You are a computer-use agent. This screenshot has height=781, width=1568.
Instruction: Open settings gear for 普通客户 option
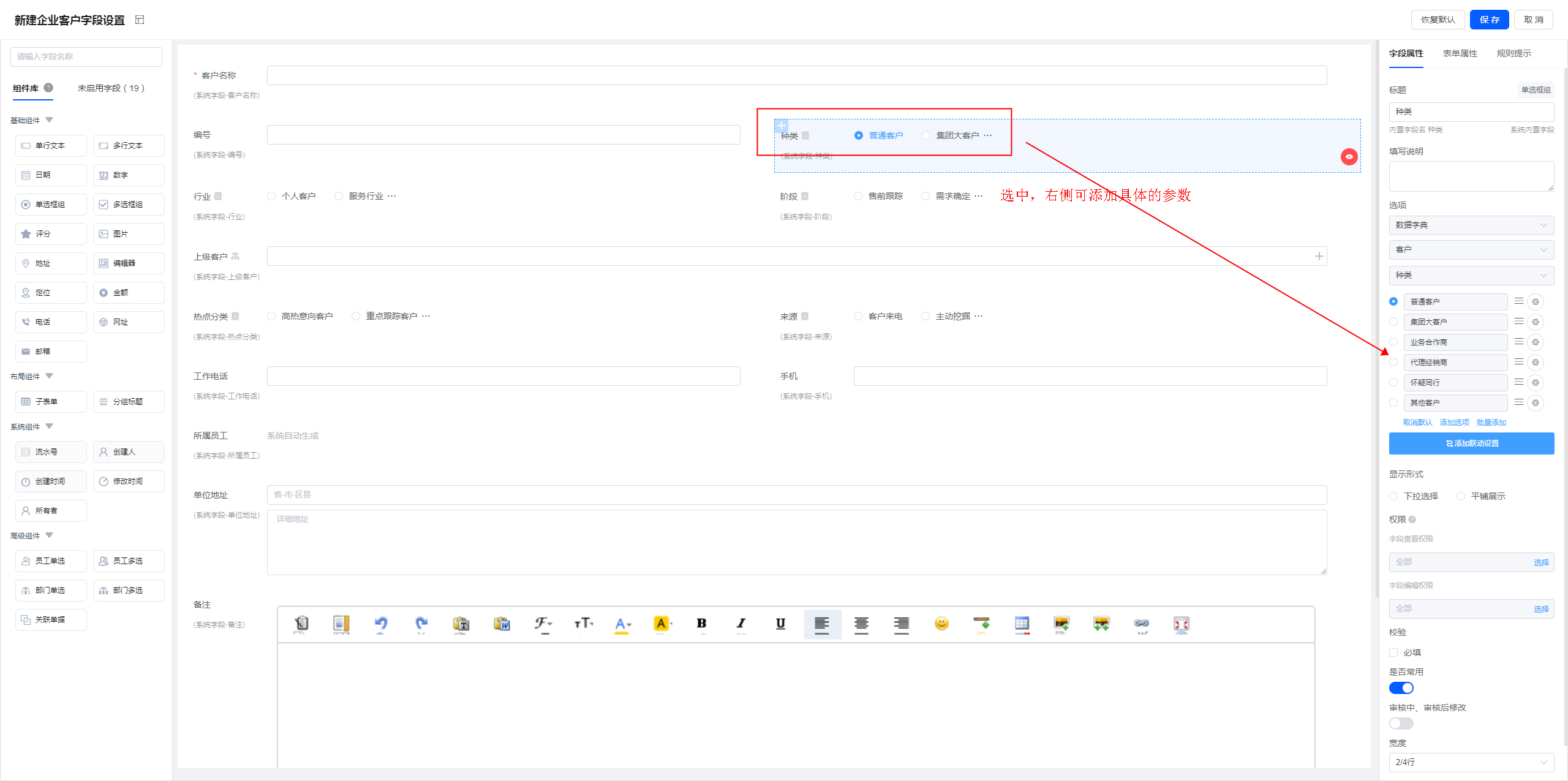tap(1536, 301)
